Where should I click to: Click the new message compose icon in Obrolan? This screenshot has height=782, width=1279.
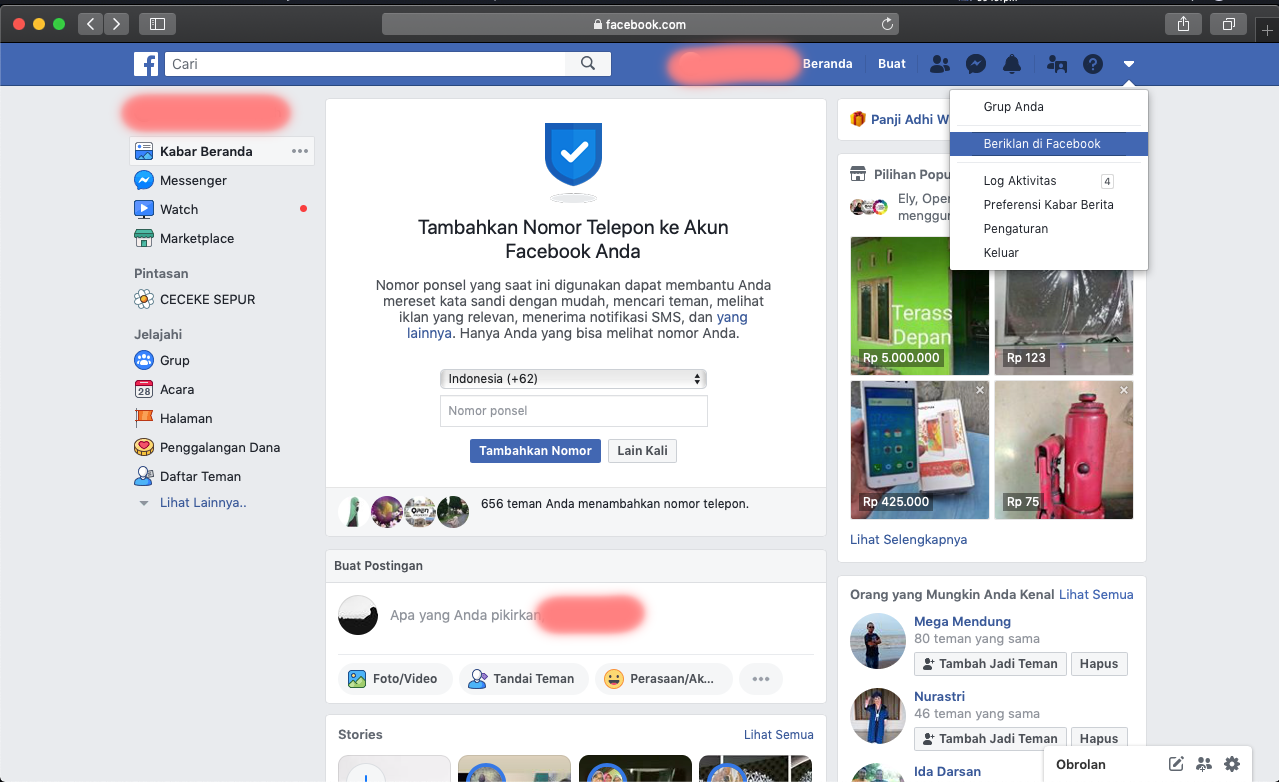(x=1176, y=764)
